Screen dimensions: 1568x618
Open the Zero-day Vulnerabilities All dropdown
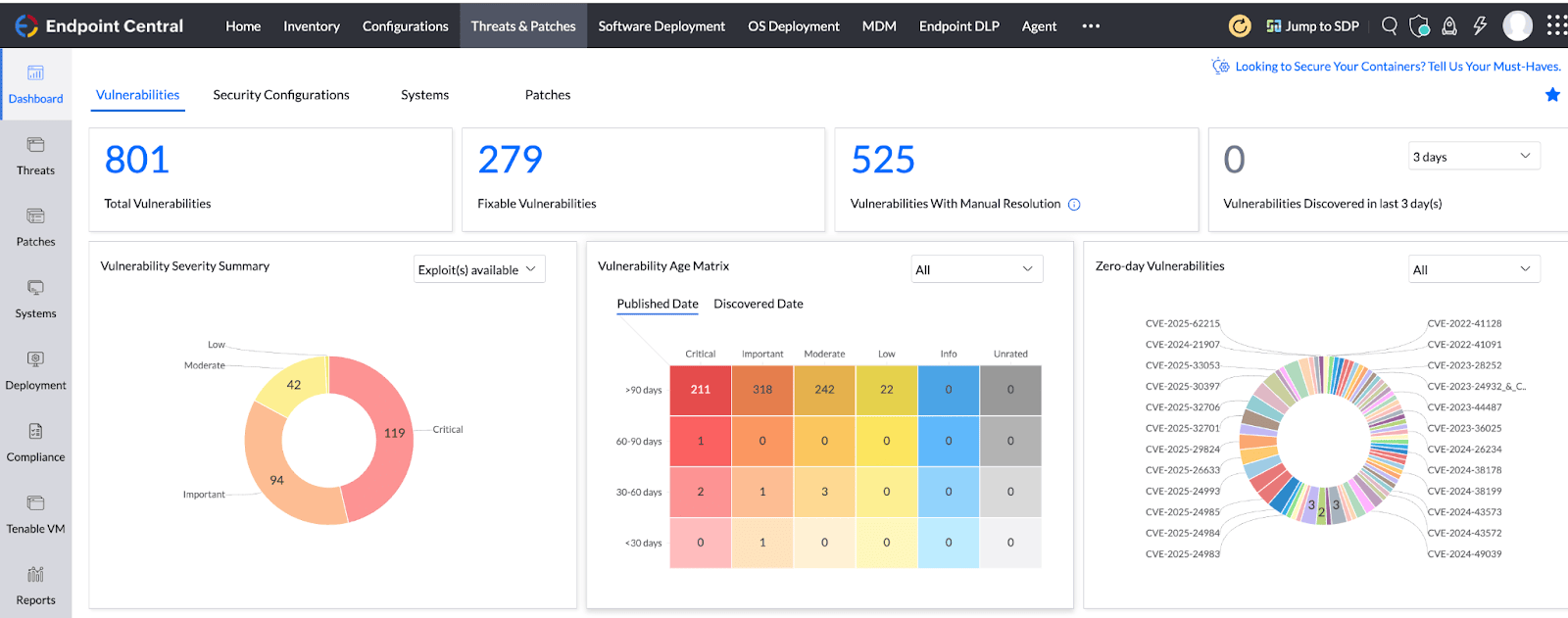(1473, 269)
